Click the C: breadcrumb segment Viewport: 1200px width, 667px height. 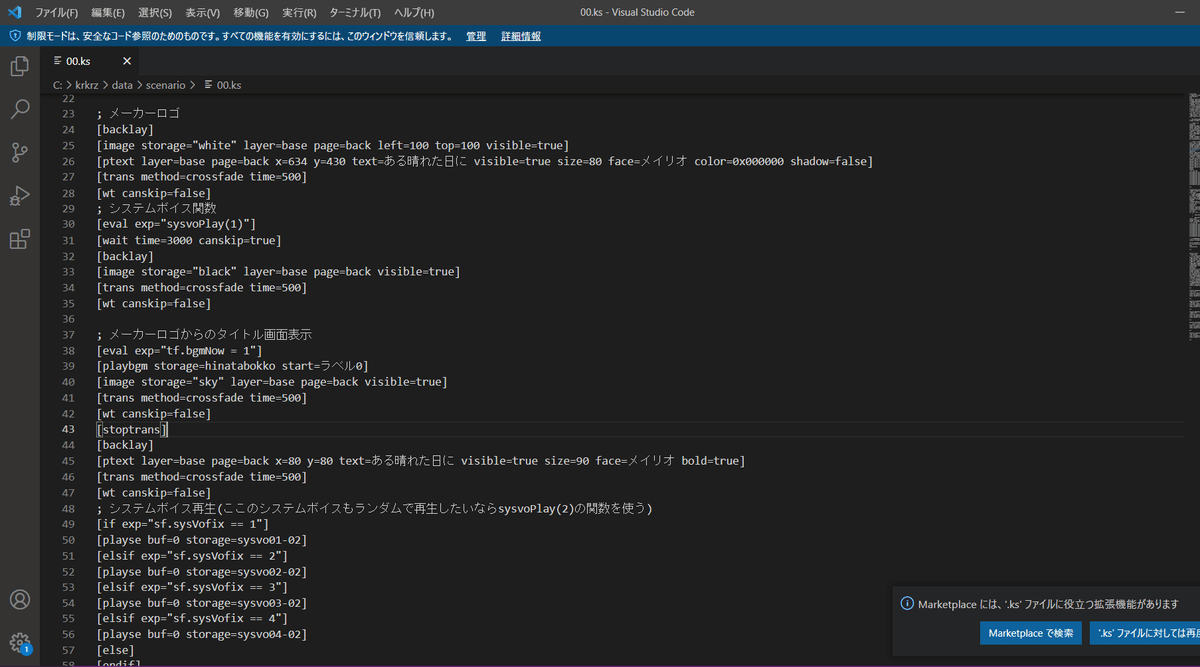point(58,85)
